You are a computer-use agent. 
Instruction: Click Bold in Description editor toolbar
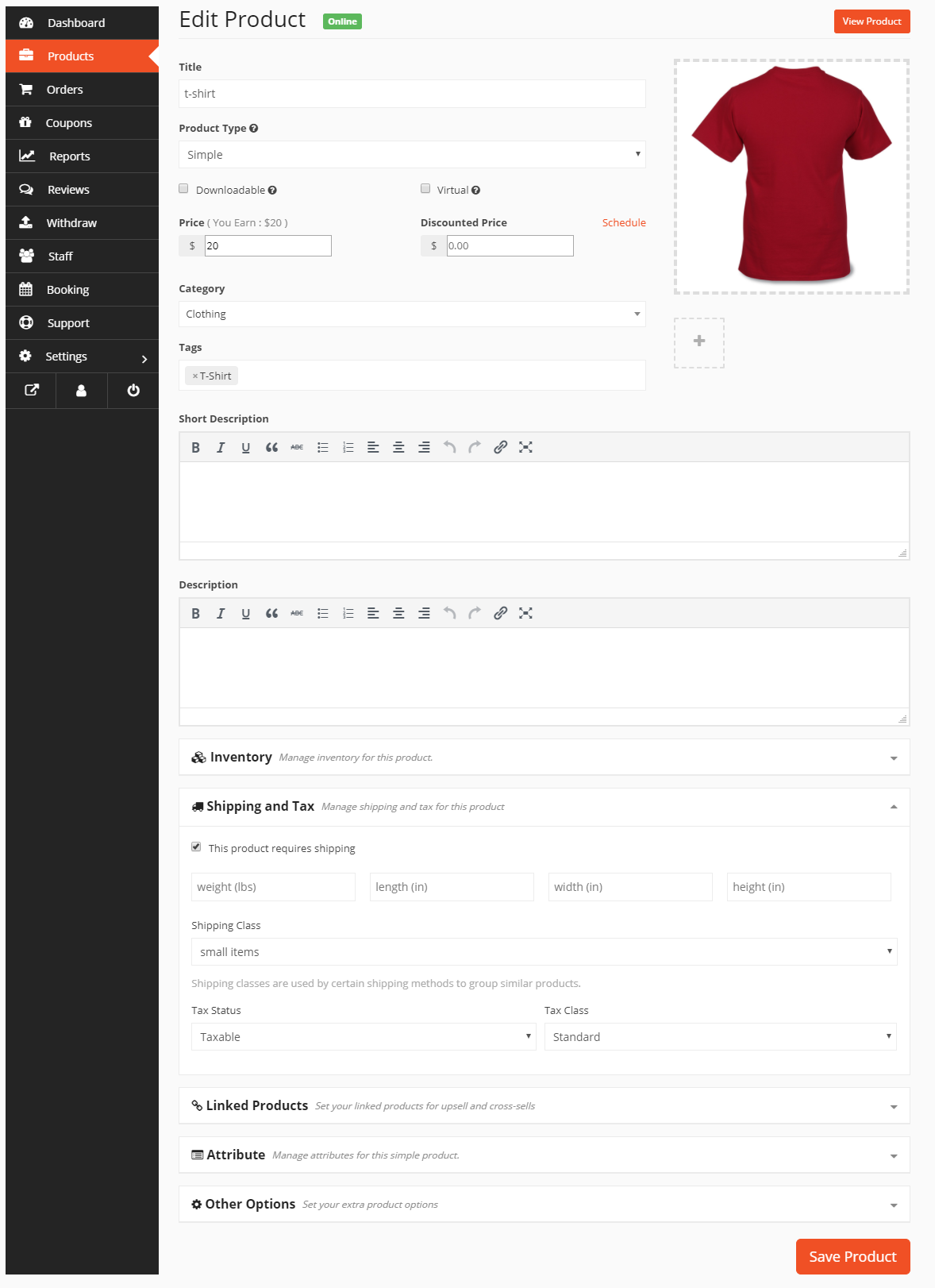[x=195, y=613]
